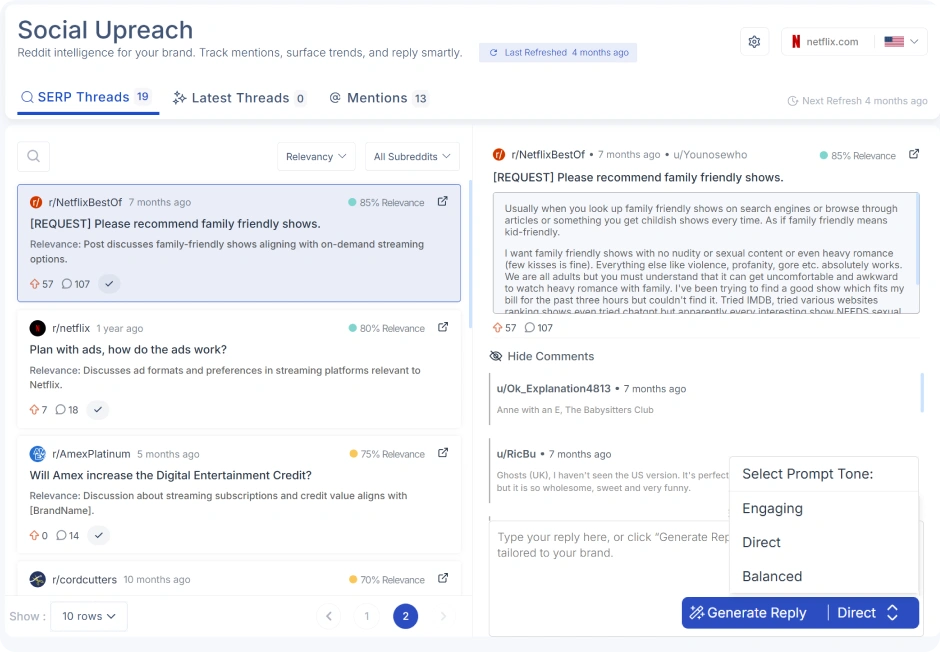Click comment icon showing 18
The height and width of the screenshot is (652, 940).
[61, 410]
